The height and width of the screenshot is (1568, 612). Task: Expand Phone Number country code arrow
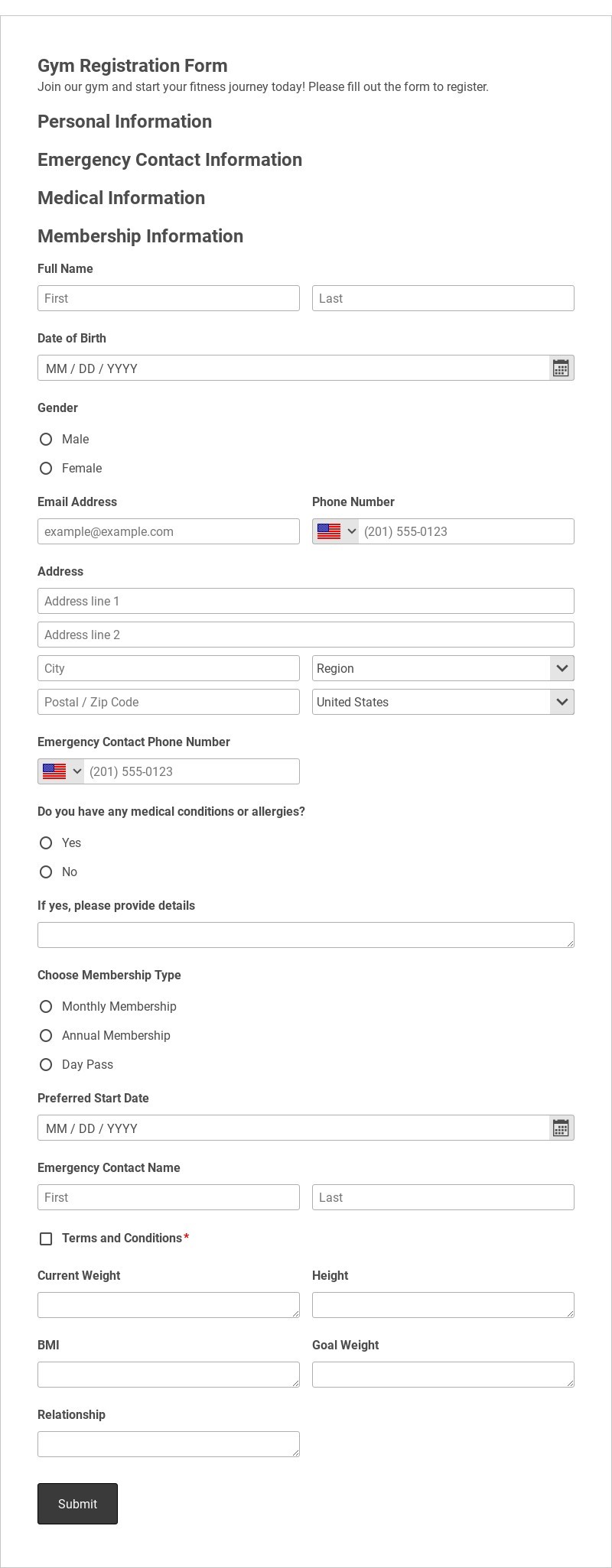(x=352, y=531)
